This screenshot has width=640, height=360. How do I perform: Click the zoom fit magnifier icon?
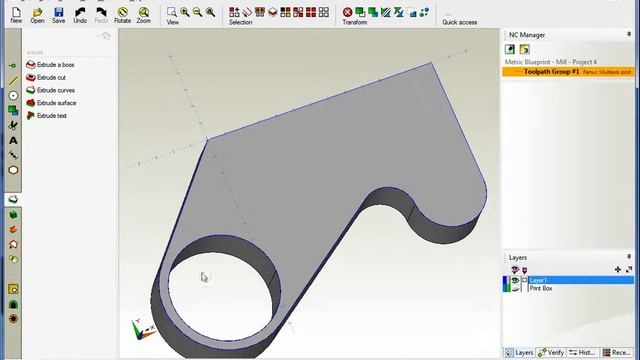click(210, 12)
